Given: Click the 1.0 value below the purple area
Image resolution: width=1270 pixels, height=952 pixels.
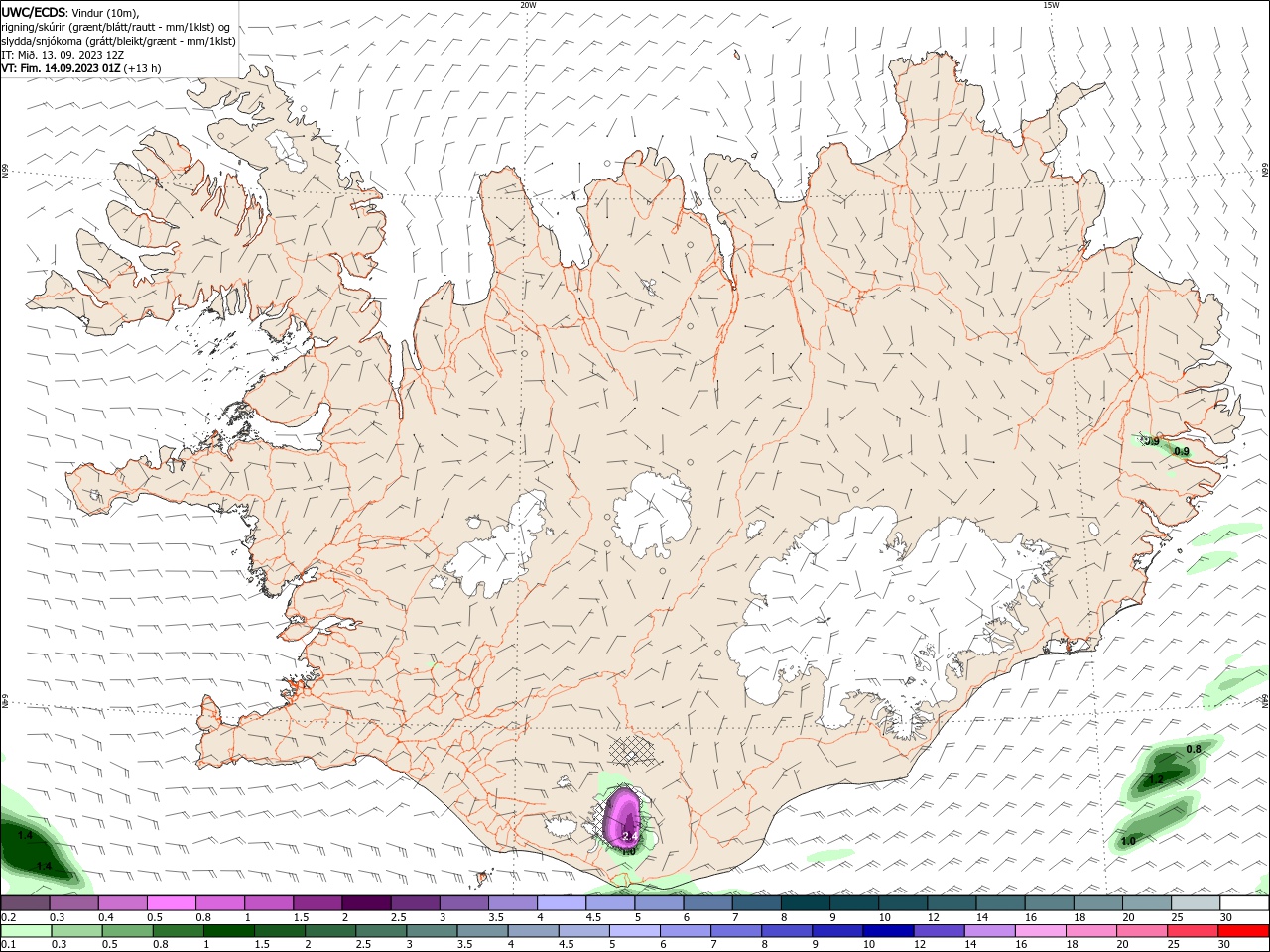Looking at the screenshot, I should (x=628, y=851).
